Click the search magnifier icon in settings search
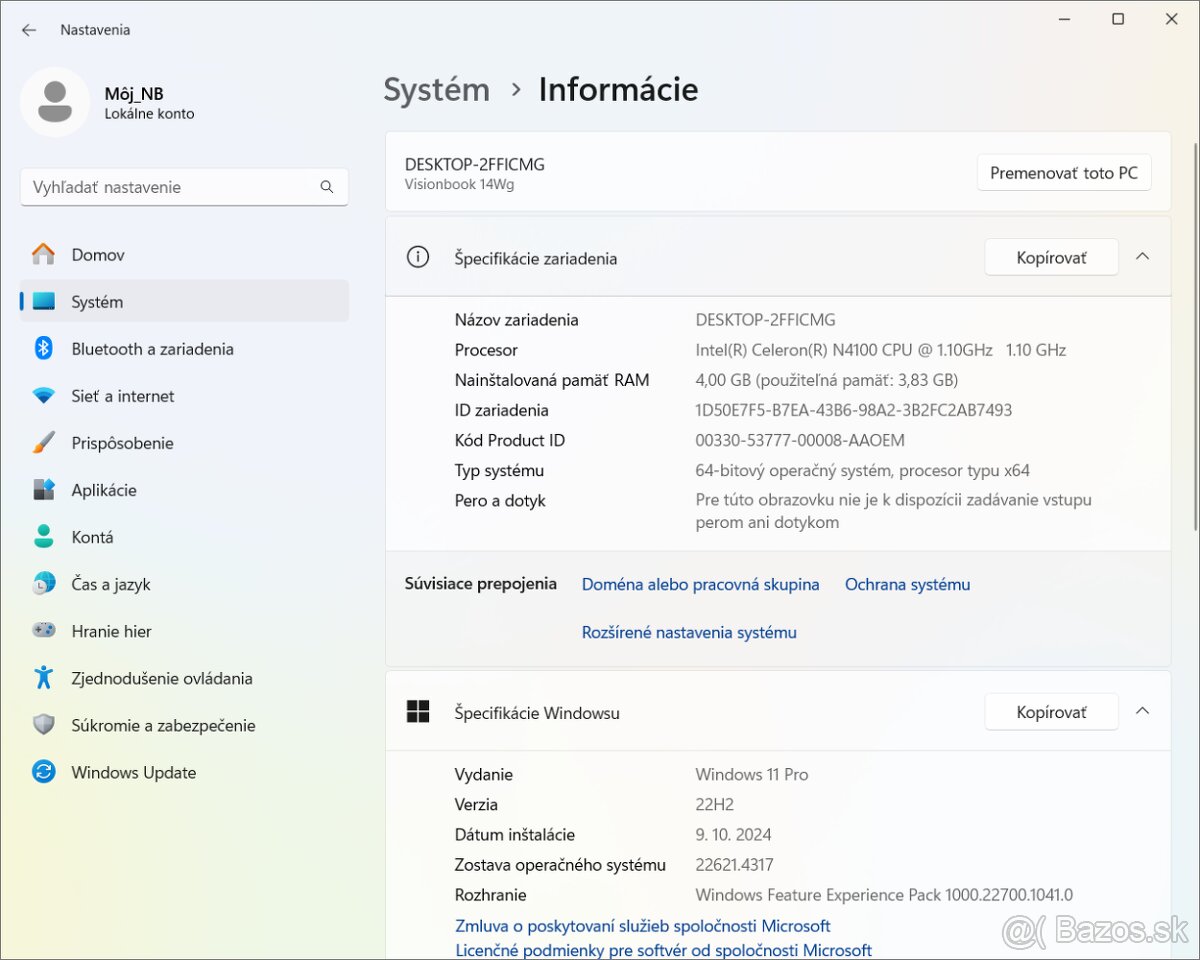This screenshot has height=960, width=1200. pos(326,187)
